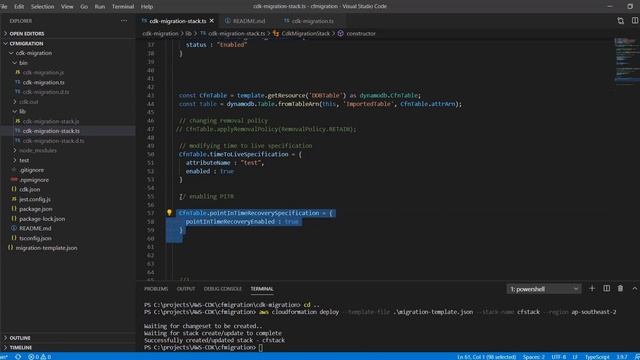The height and width of the screenshot is (360, 640).
Task: Open tsconfig.json file
Action: coord(36,238)
